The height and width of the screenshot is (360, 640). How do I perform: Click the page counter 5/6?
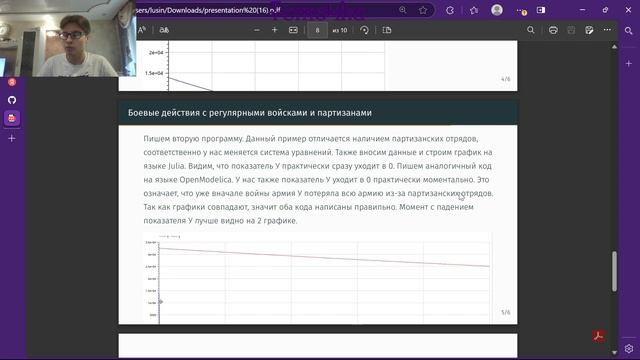tap(506, 312)
